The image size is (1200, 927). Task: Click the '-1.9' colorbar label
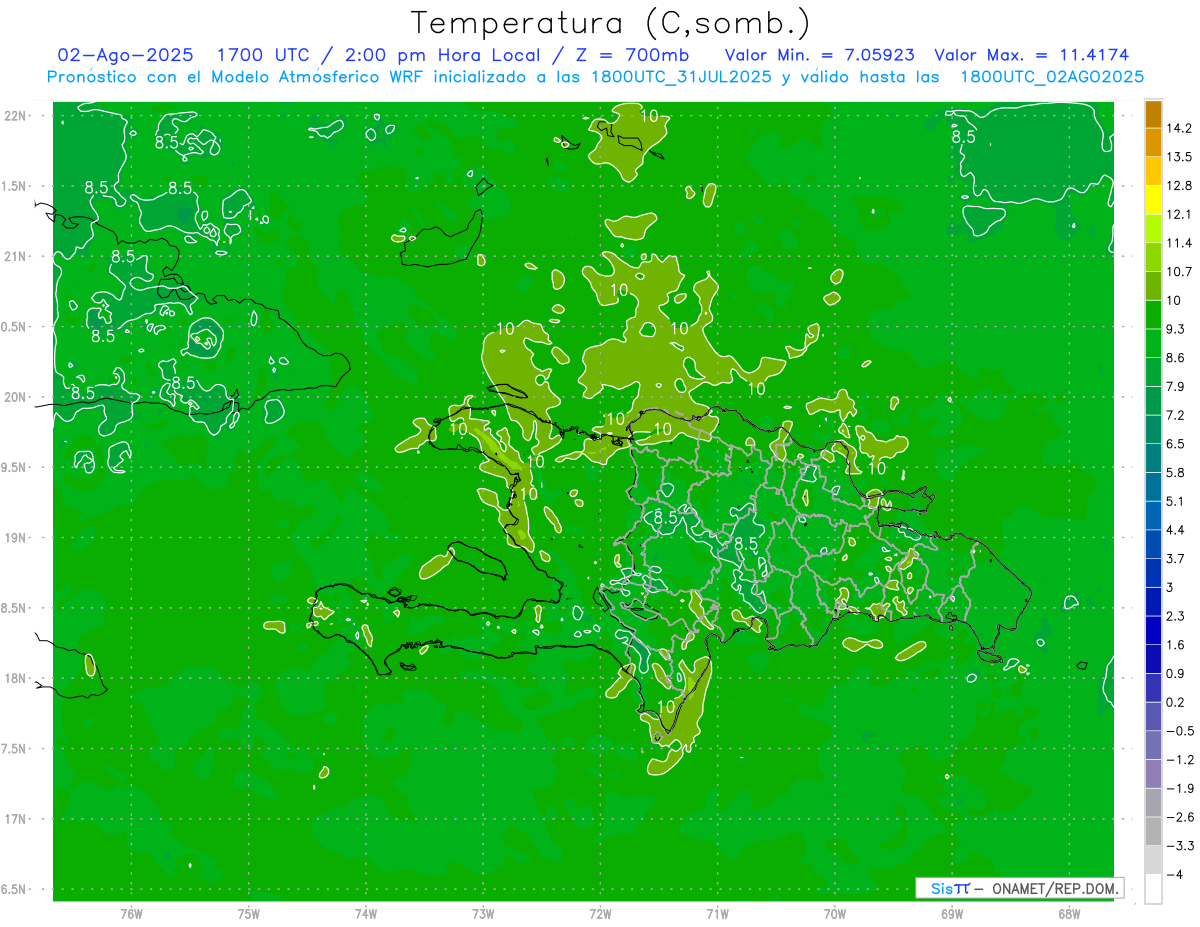click(x=1180, y=788)
